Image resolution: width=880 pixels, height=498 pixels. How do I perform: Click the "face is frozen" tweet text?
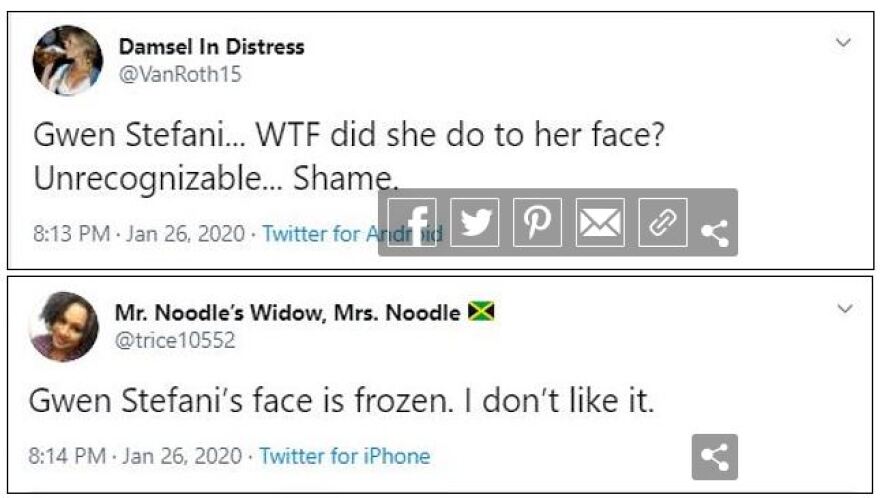[x=340, y=402]
